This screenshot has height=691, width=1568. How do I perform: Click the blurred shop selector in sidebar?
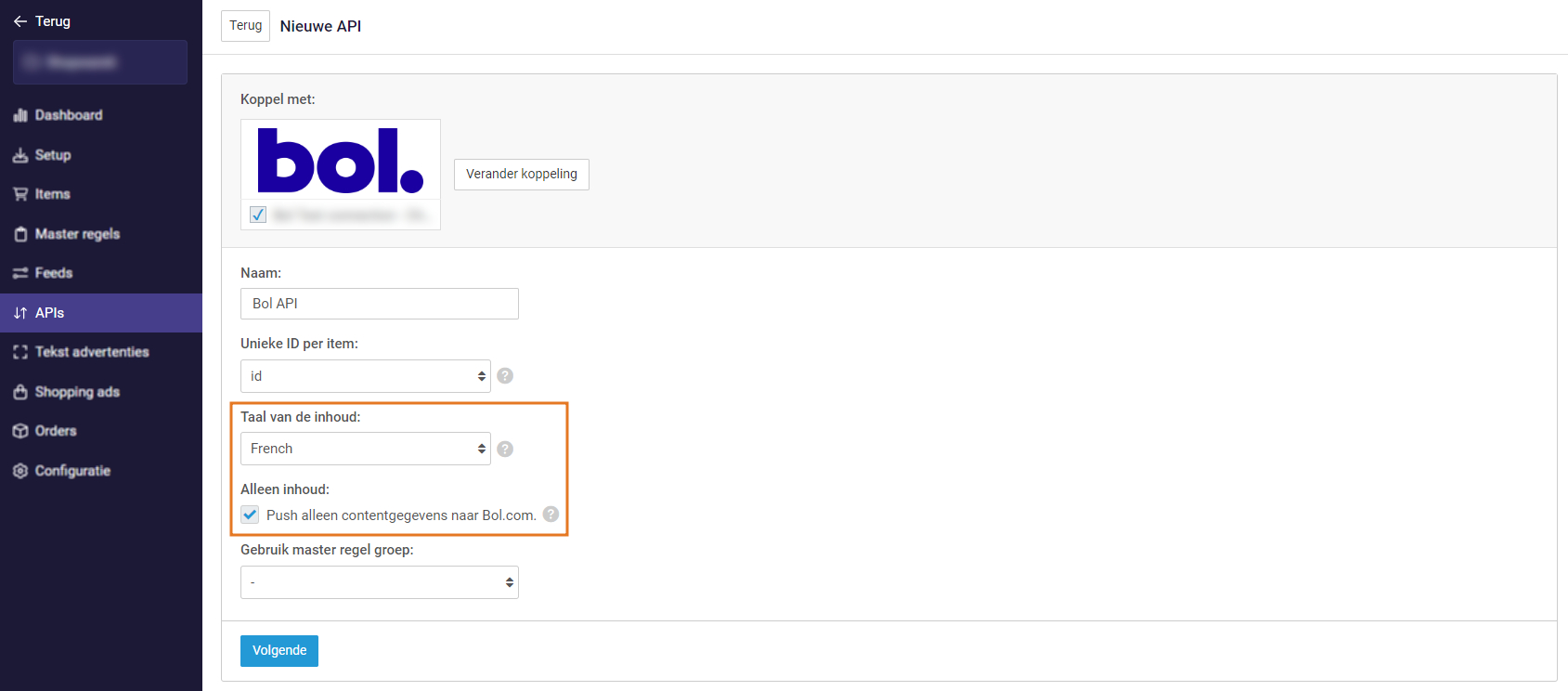(100, 62)
